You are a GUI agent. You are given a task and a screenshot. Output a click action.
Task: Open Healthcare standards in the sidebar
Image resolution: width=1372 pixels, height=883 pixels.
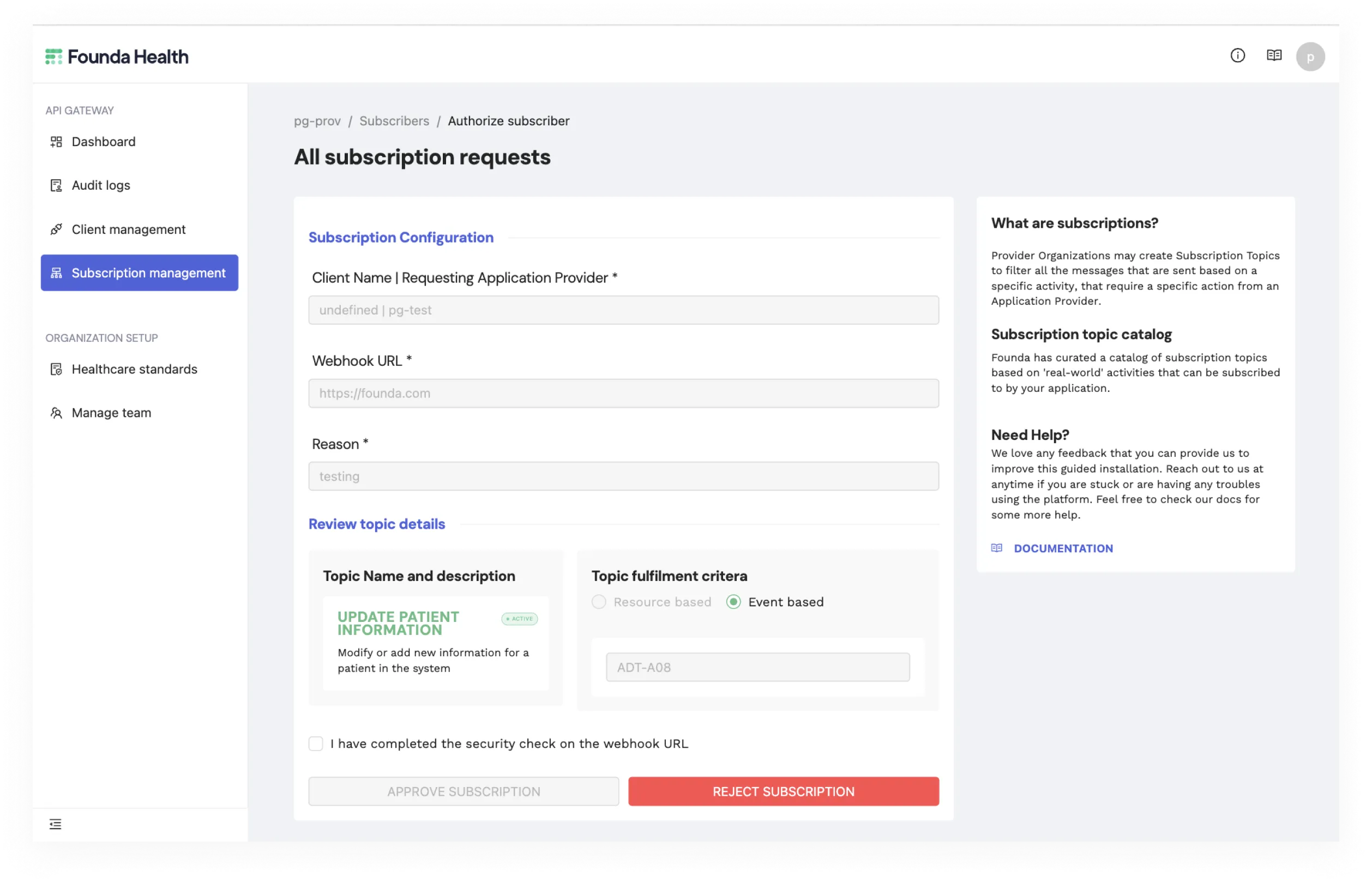coord(140,369)
